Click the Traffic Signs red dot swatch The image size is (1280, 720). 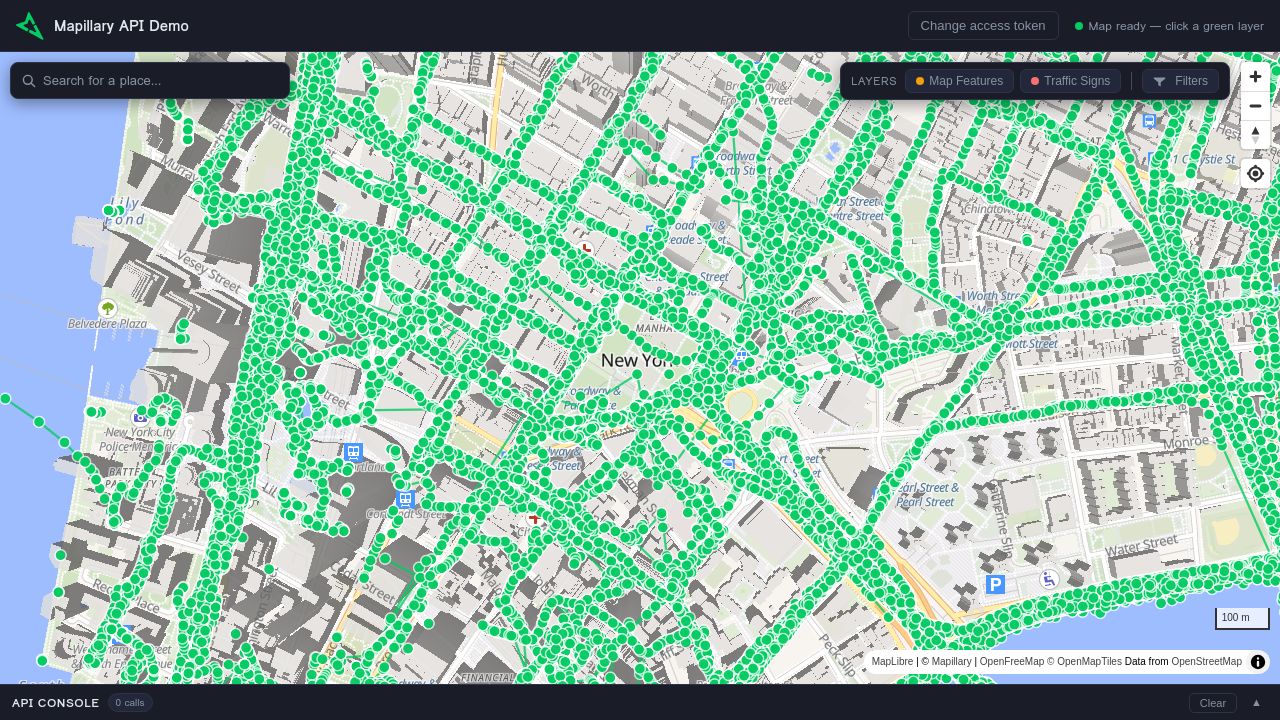pyautogui.click(x=1035, y=81)
